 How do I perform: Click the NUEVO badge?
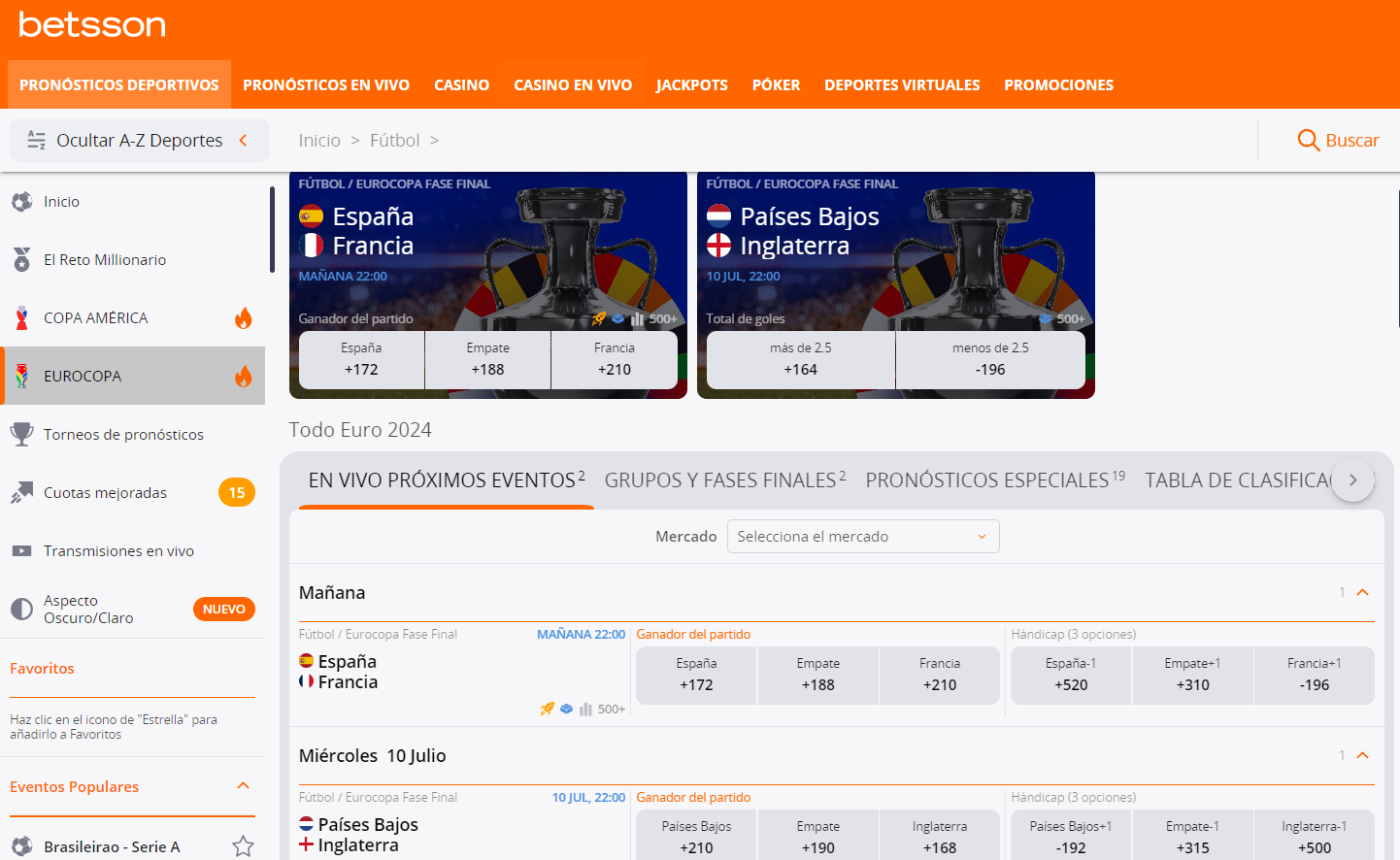click(x=224, y=610)
